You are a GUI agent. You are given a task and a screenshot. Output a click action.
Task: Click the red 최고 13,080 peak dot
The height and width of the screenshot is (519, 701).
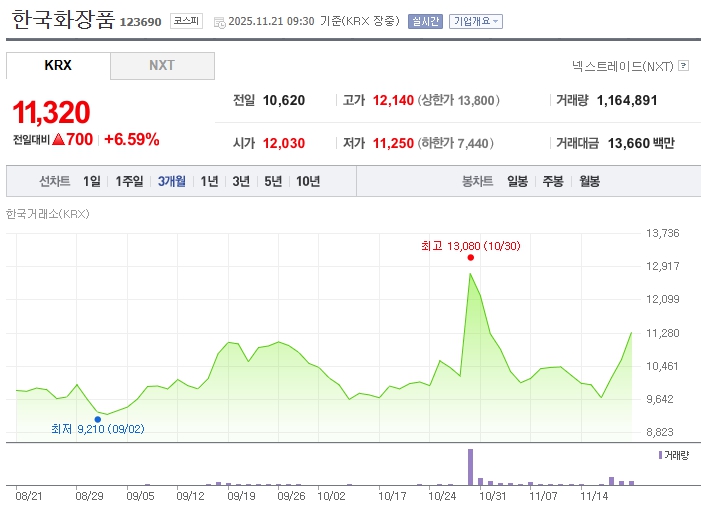pos(470,258)
